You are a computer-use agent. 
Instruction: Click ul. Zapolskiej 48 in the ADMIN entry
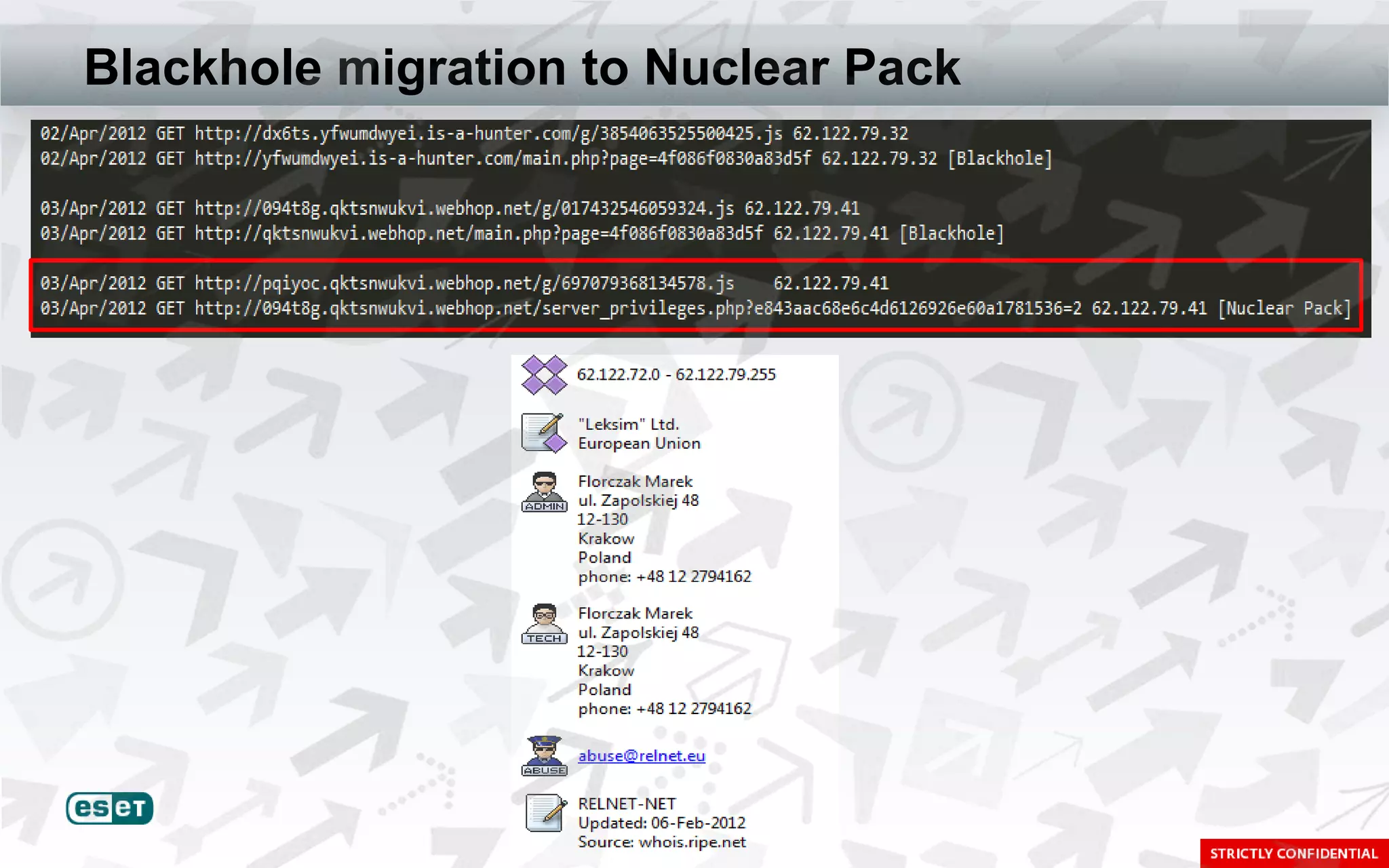pyautogui.click(x=638, y=500)
